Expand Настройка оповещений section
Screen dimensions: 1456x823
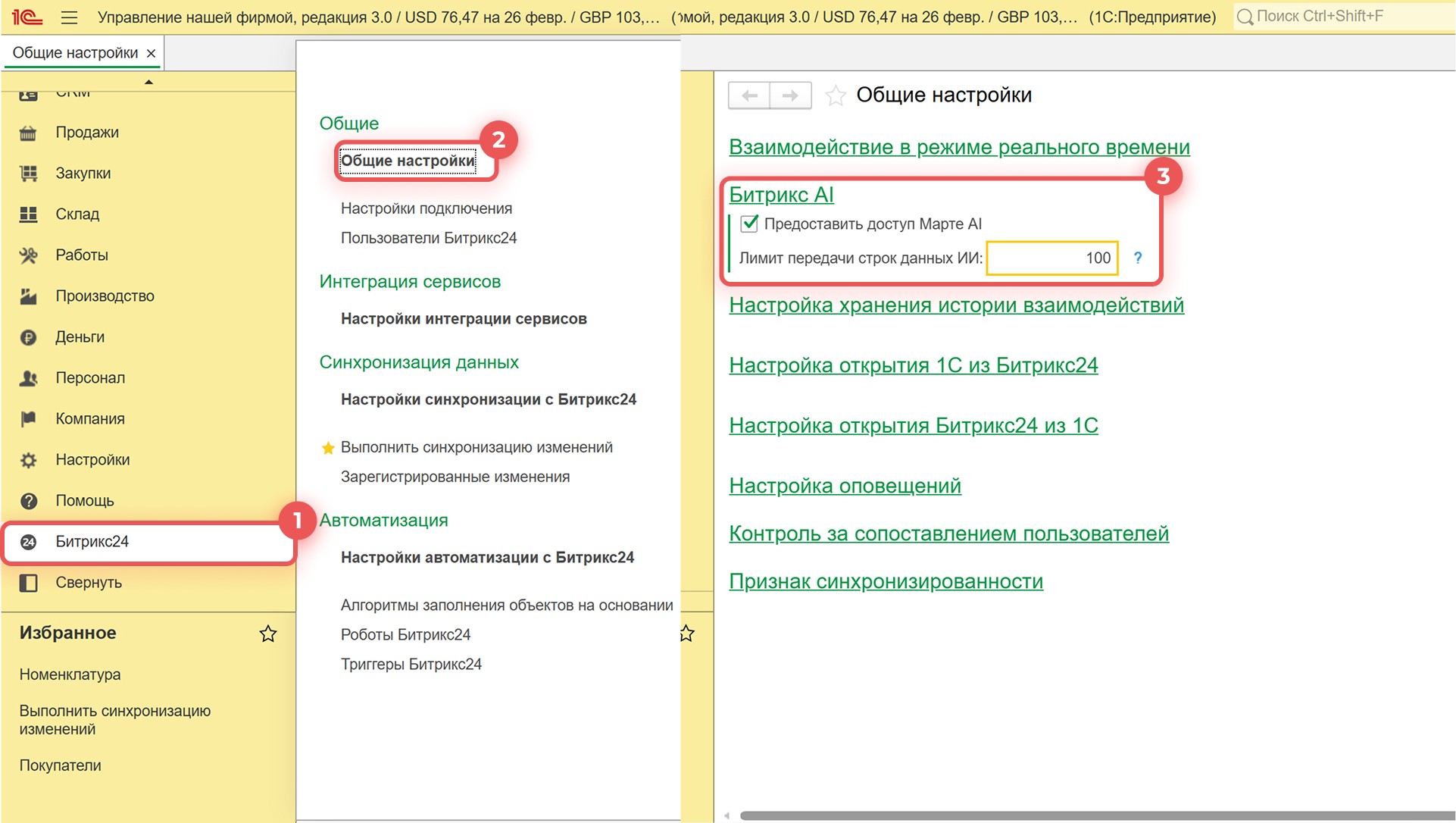(x=845, y=486)
